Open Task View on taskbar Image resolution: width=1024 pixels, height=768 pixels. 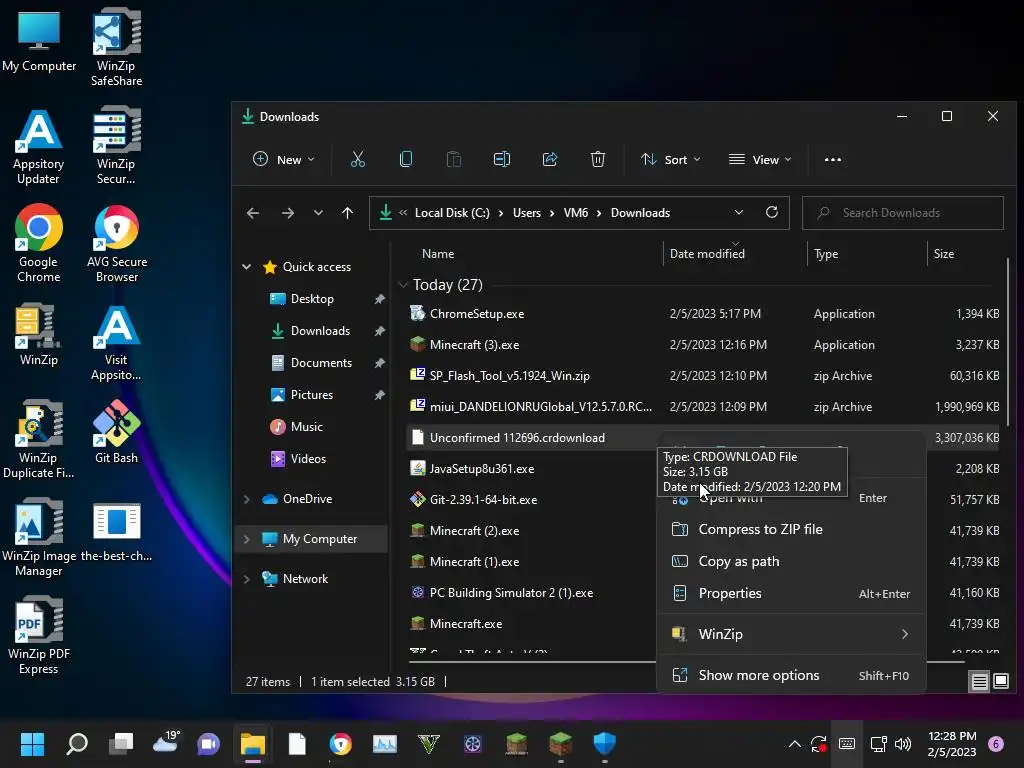coord(121,744)
